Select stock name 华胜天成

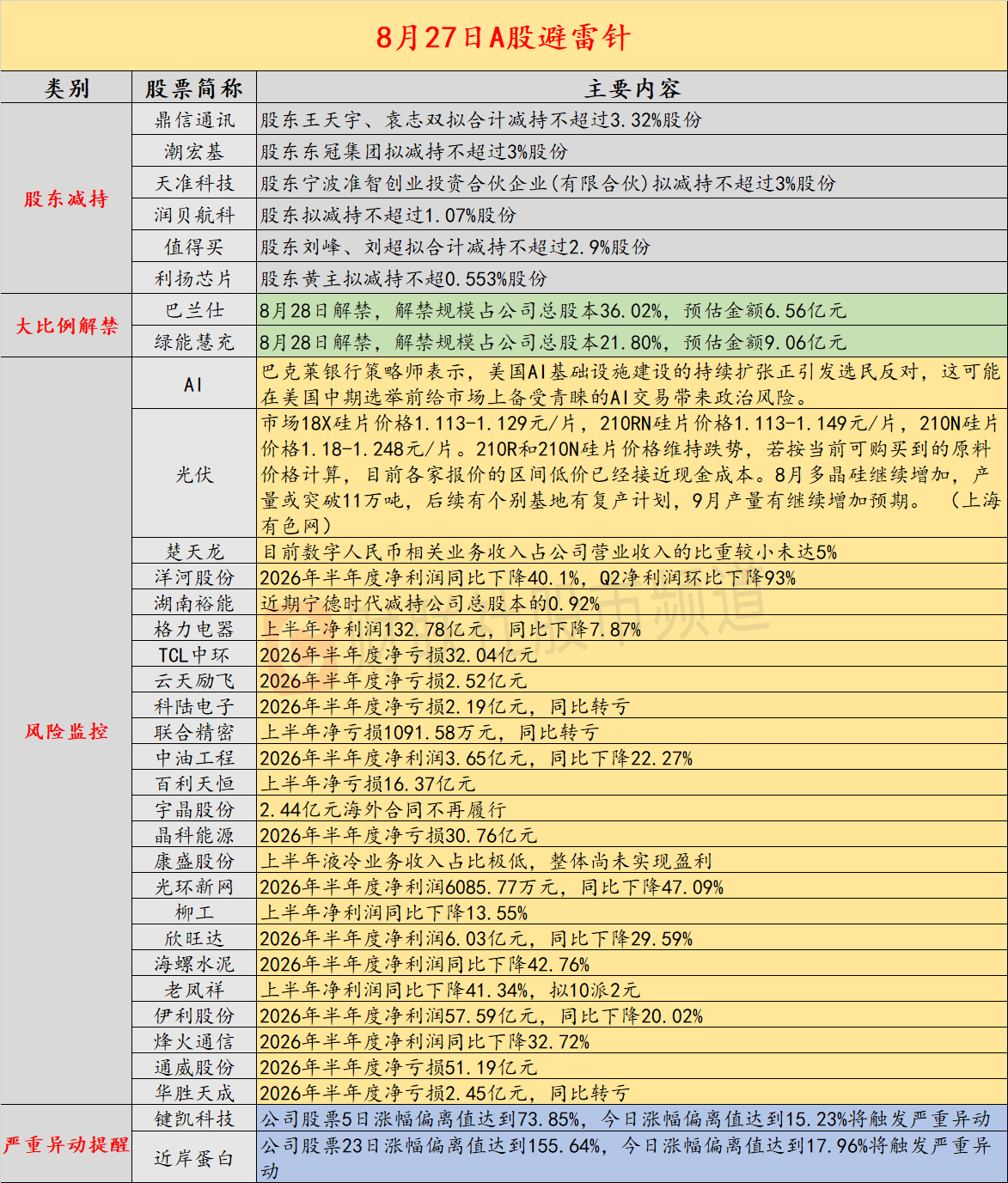pos(194,1093)
